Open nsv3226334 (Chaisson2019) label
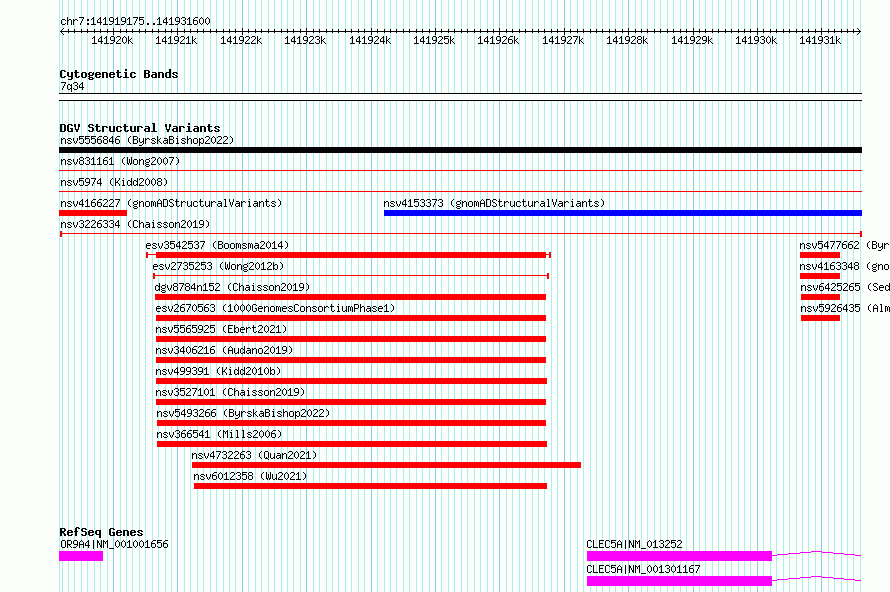The width and height of the screenshot is (890, 592). click(135, 224)
